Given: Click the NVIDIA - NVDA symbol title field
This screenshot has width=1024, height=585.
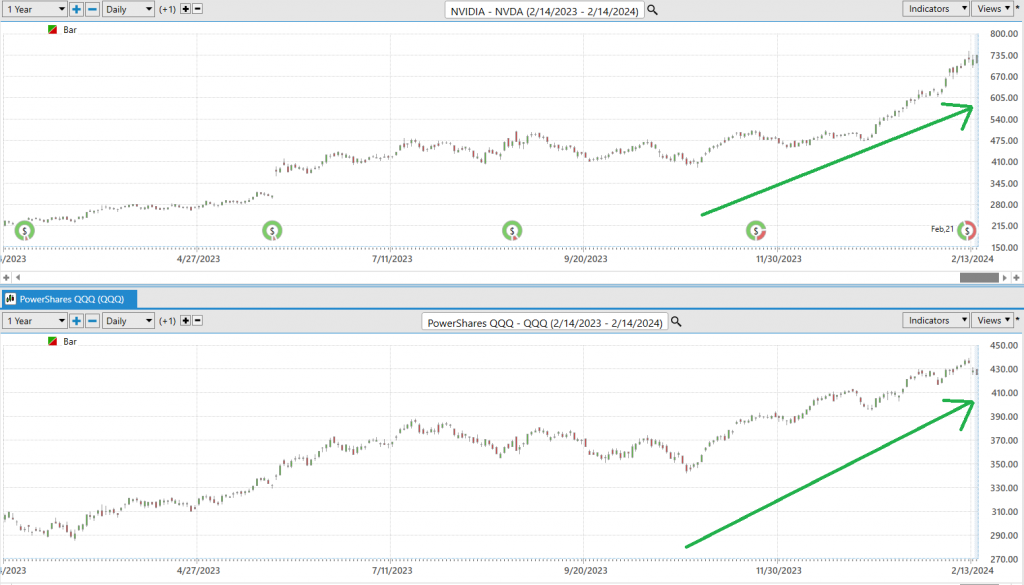Looking at the screenshot, I should 545,10.
